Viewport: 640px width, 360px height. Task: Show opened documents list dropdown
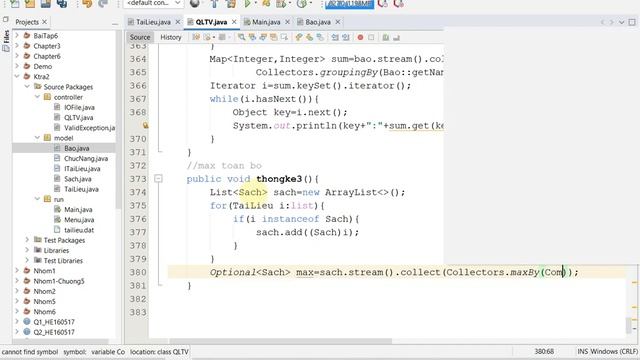coord(622,22)
